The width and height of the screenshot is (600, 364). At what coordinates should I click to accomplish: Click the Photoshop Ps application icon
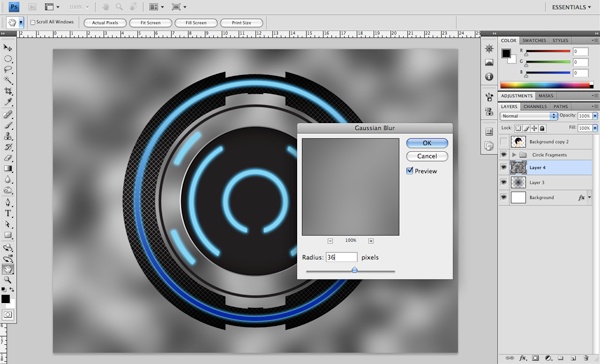click(x=14, y=7)
